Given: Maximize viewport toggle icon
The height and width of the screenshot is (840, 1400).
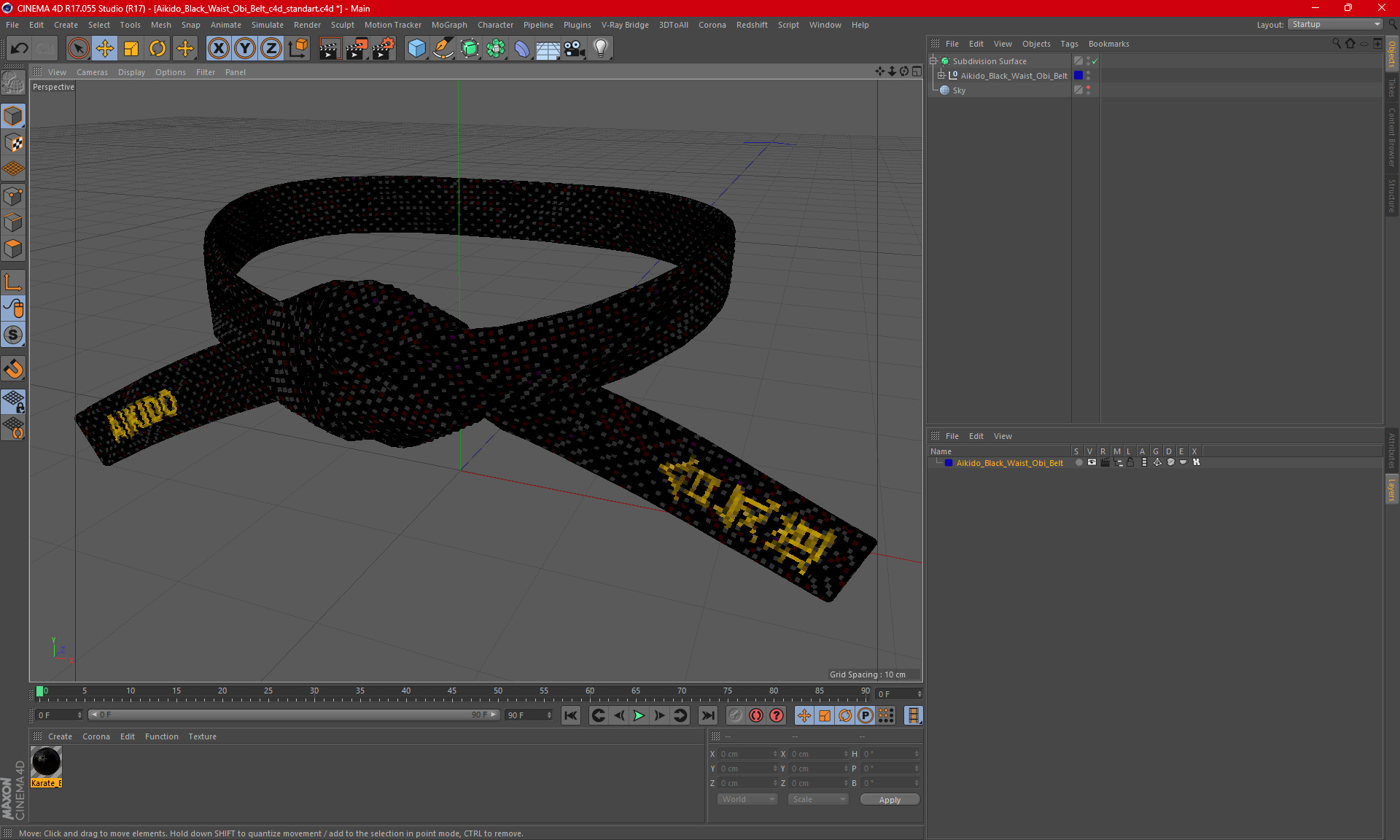Looking at the screenshot, I should (917, 71).
